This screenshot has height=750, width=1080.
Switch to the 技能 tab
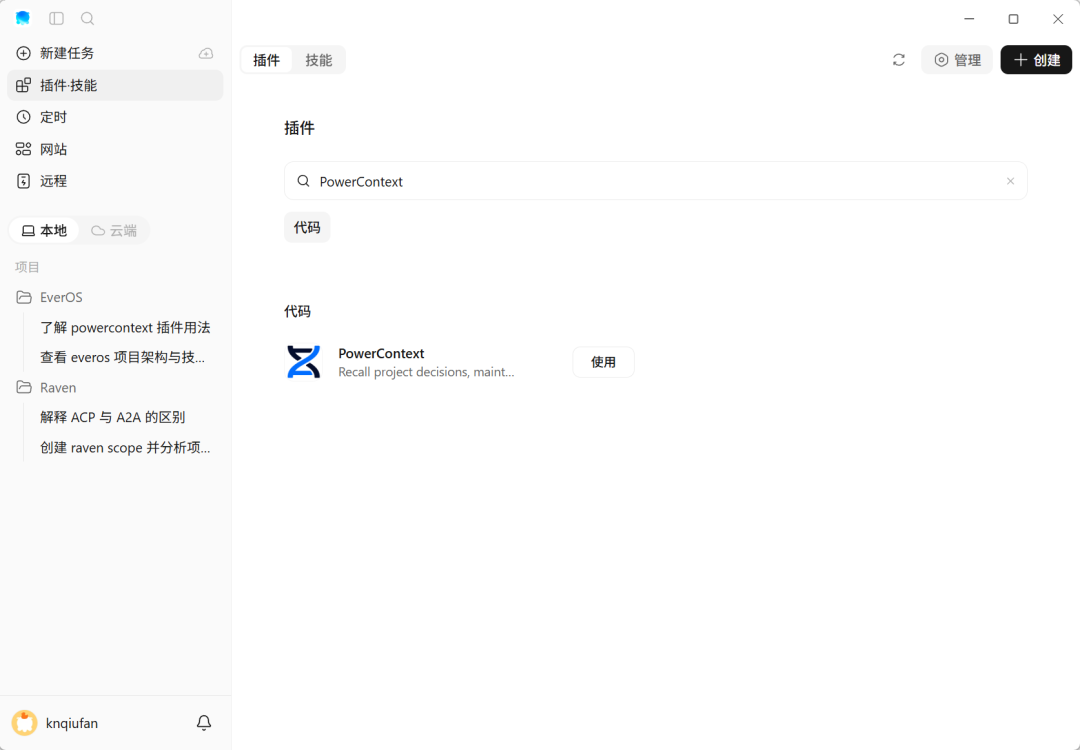pyautogui.click(x=318, y=60)
